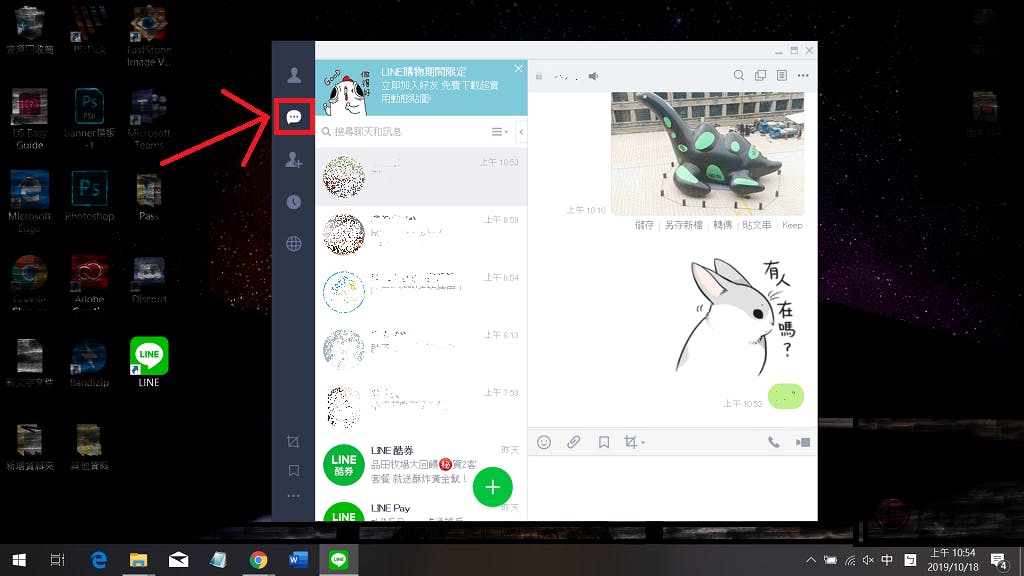Open chat in separate window icon
This screenshot has height=576, width=1024.
(760, 75)
